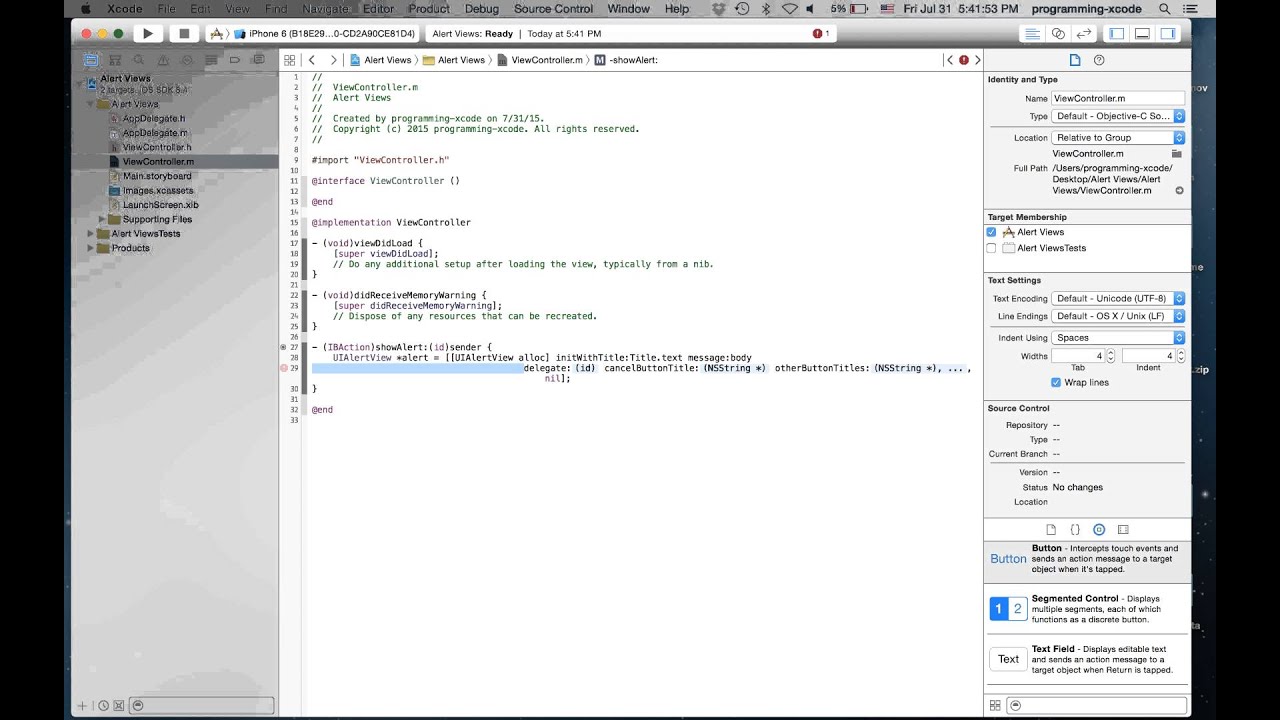Disable the Wrap lines checkbox

pos(1056,382)
